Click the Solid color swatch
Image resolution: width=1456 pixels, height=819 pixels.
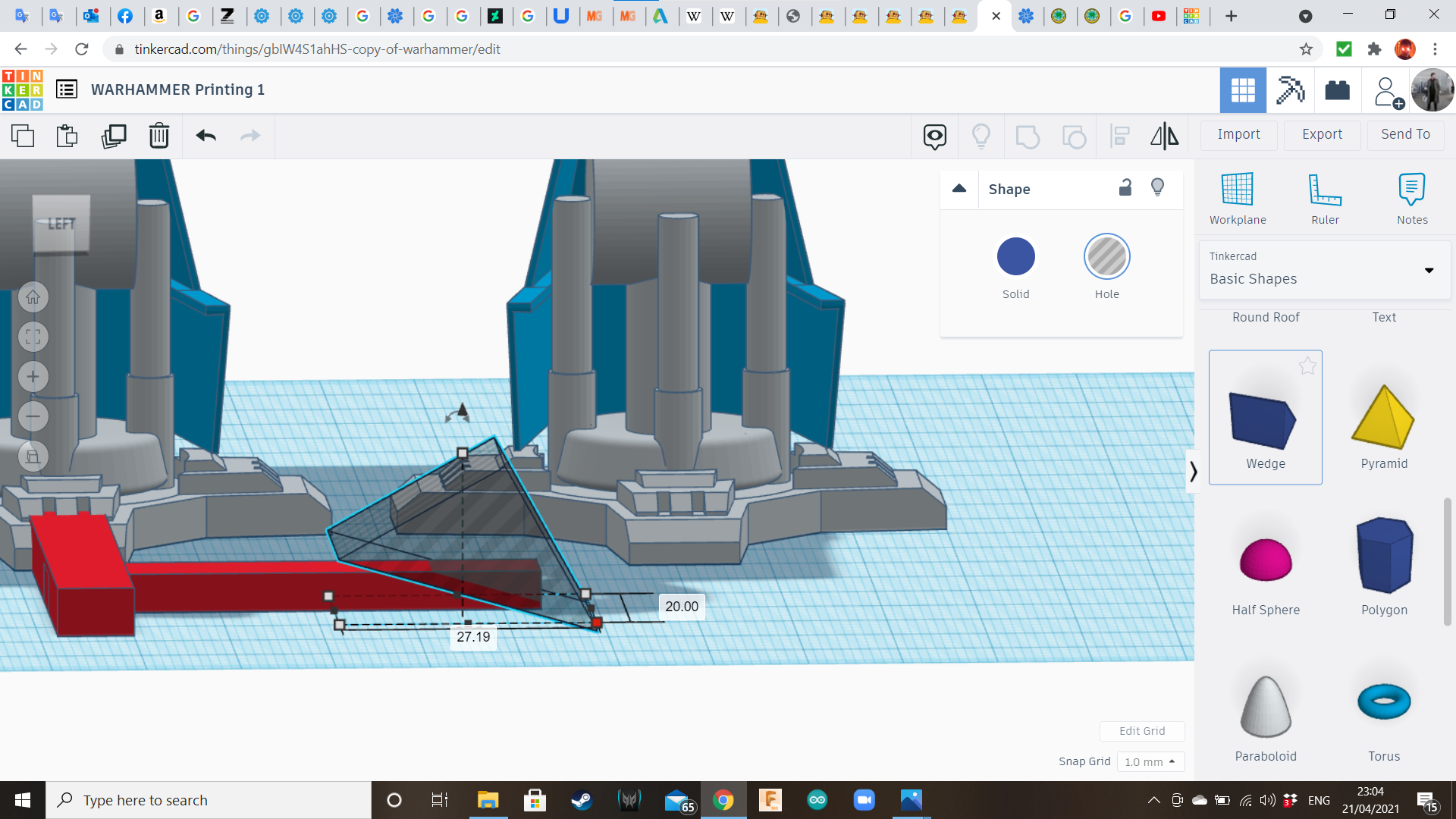tap(1015, 257)
